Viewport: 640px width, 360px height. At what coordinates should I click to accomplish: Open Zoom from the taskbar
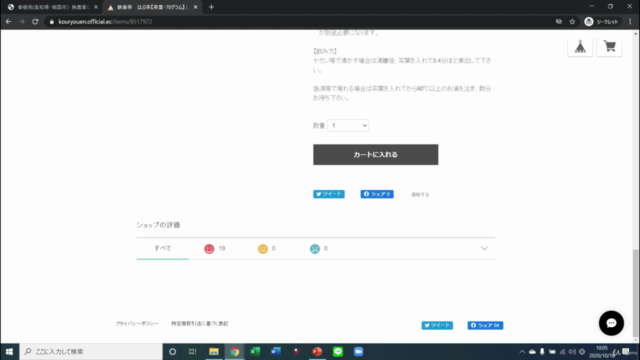coord(358,351)
